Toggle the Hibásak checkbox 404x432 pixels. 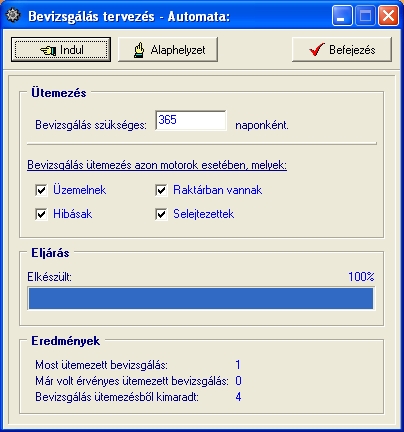(41, 214)
